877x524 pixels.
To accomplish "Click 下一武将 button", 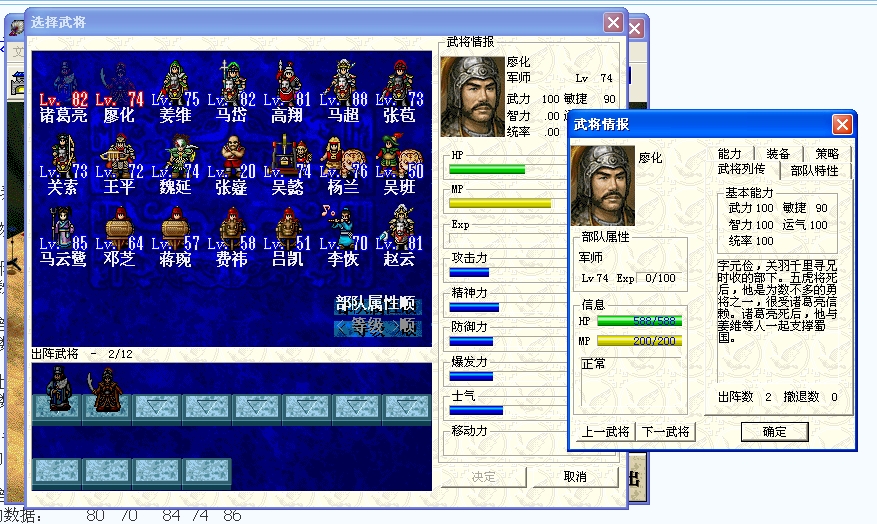I will click(x=666, y=432).
